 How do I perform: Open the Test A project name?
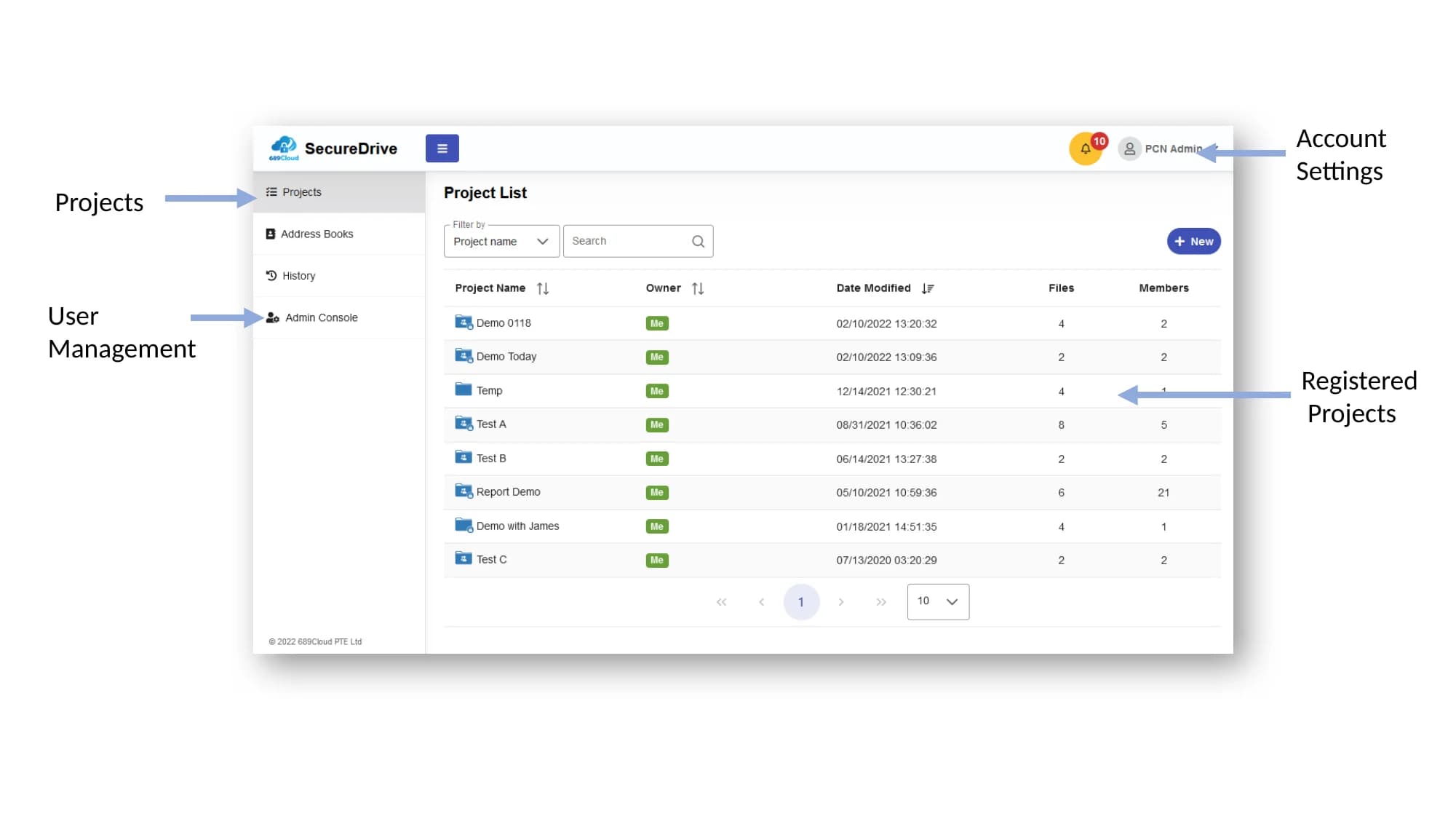pos(491,424)
